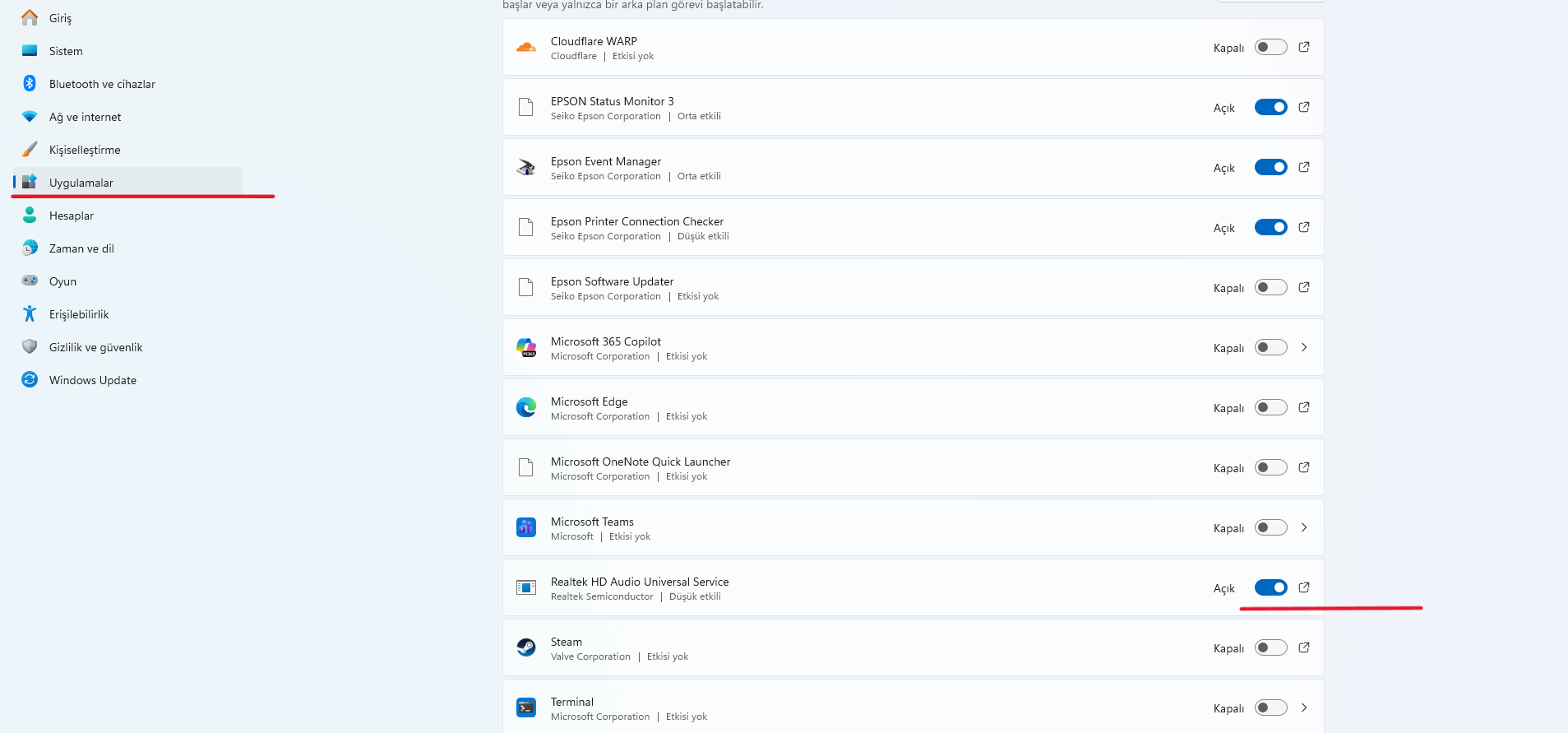Click the Microsoft Edge app icon
The width and height of the screenshot is (1568, 733).
(526, 408)
